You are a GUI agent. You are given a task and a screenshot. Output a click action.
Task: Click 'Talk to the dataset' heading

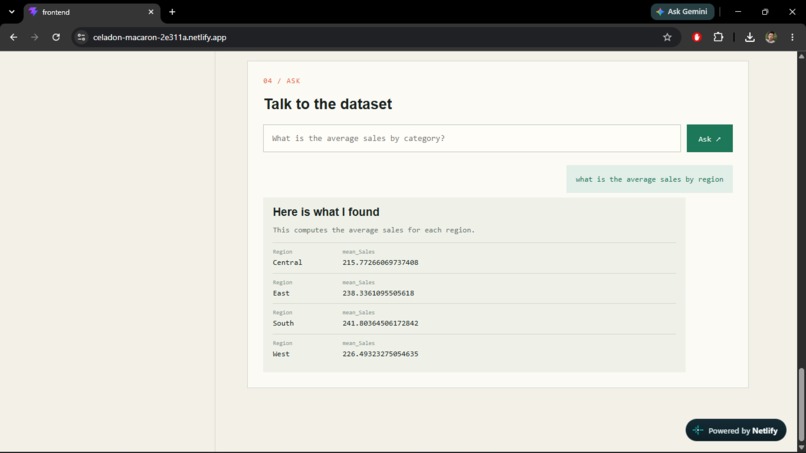coord(328,104)
